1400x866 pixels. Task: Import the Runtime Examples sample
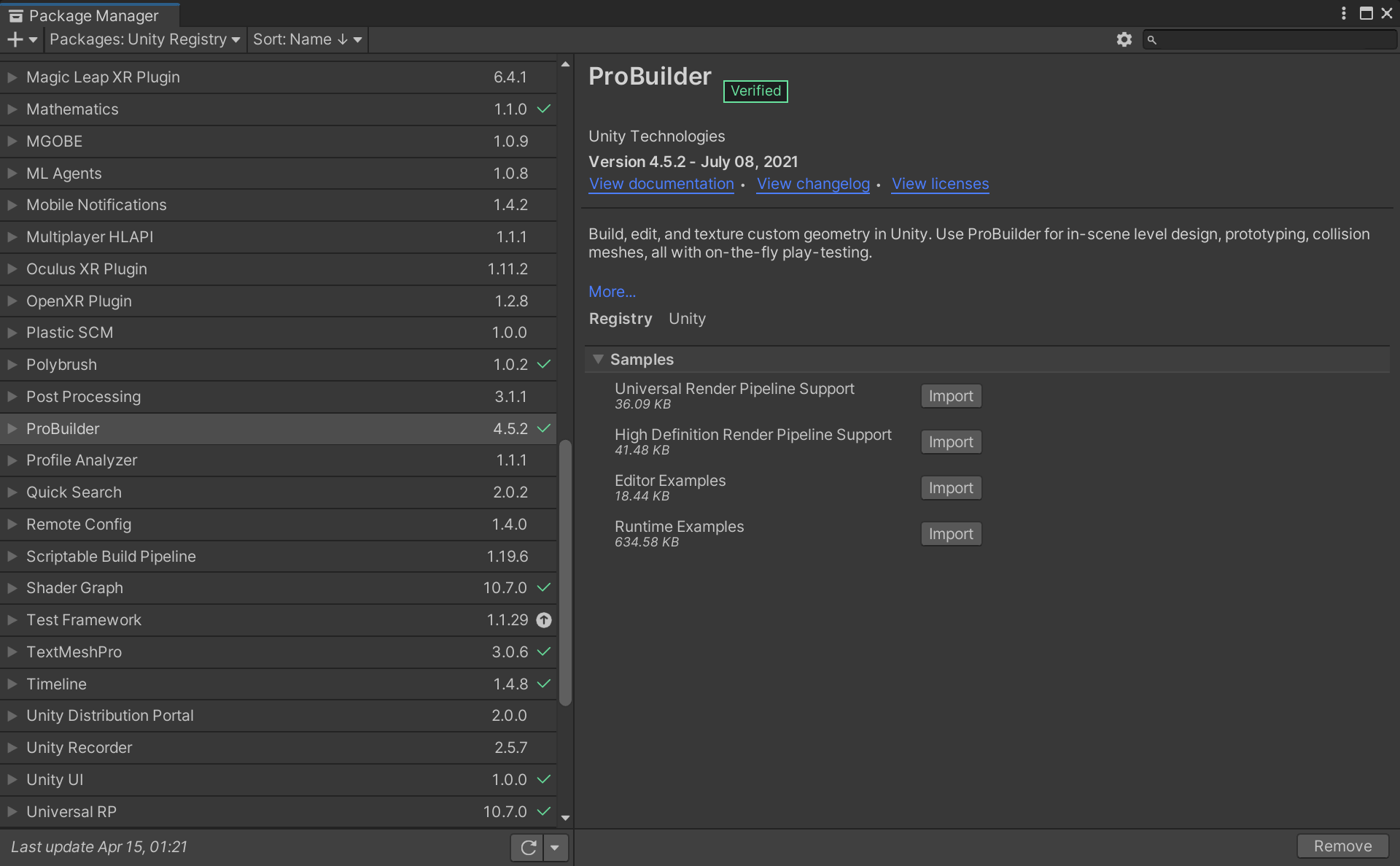(951, 534)
